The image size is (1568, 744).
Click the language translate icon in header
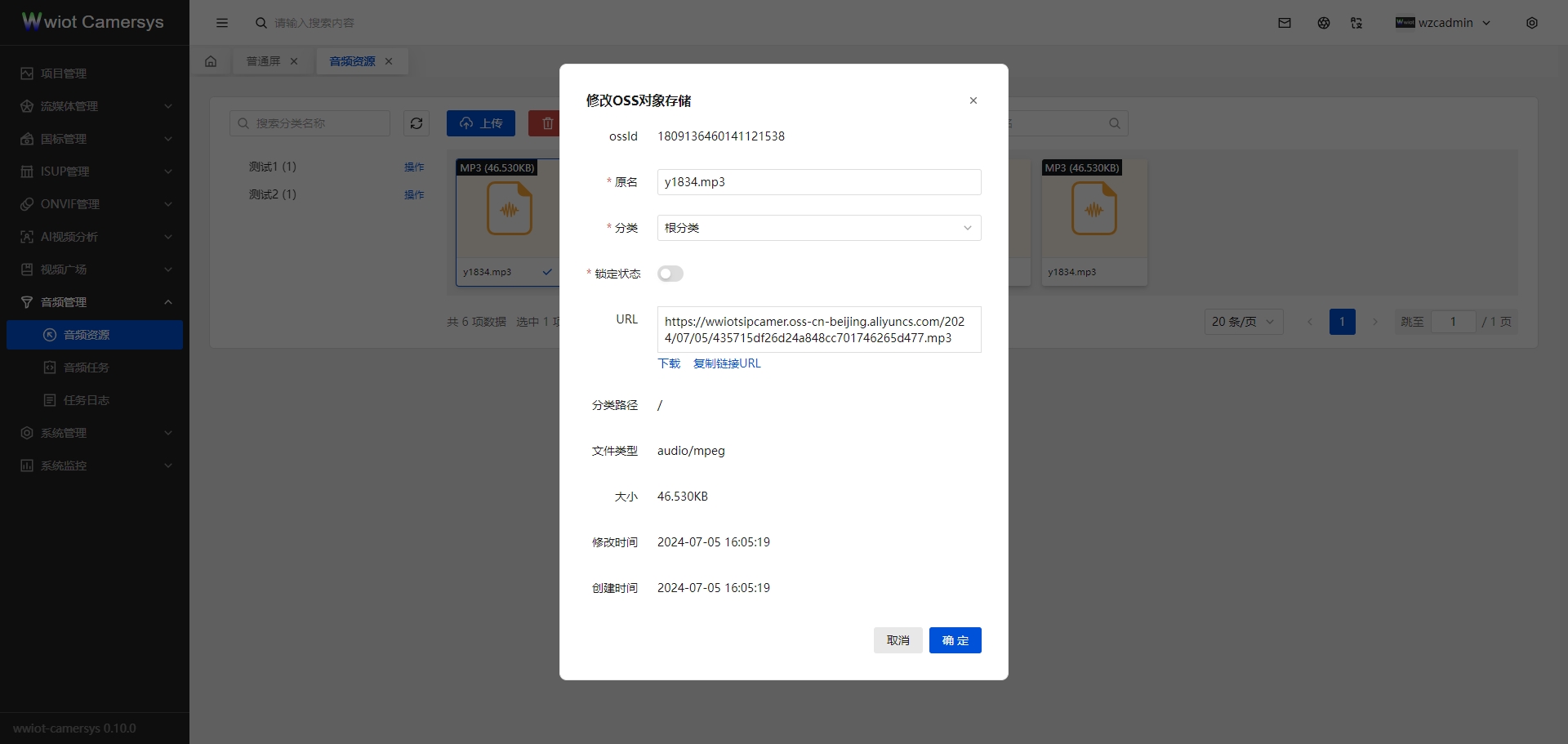point(1356,23)
